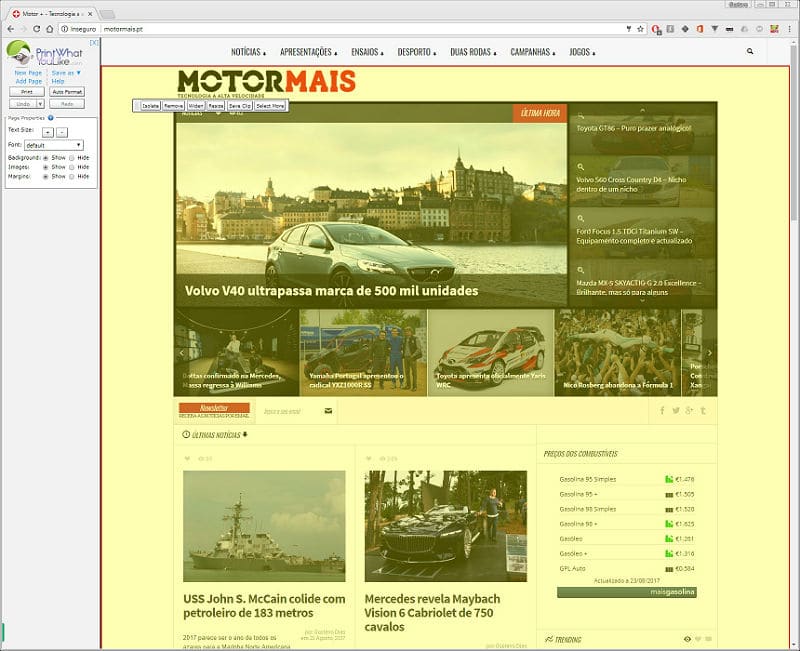The image size is (800, 651).
Task: Reload the page with refresh icon
Action: (x=37, y=29)
